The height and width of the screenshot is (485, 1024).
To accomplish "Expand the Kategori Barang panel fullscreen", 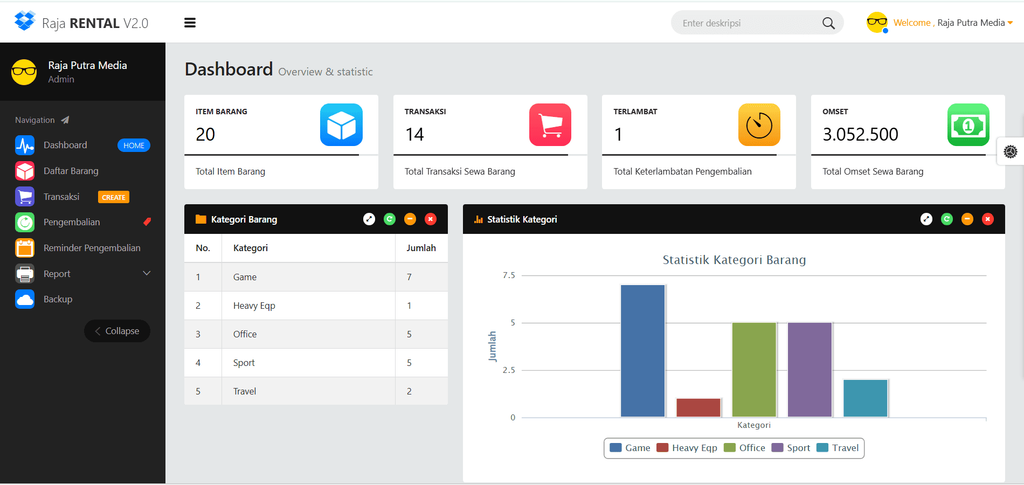I will (369, 219).
